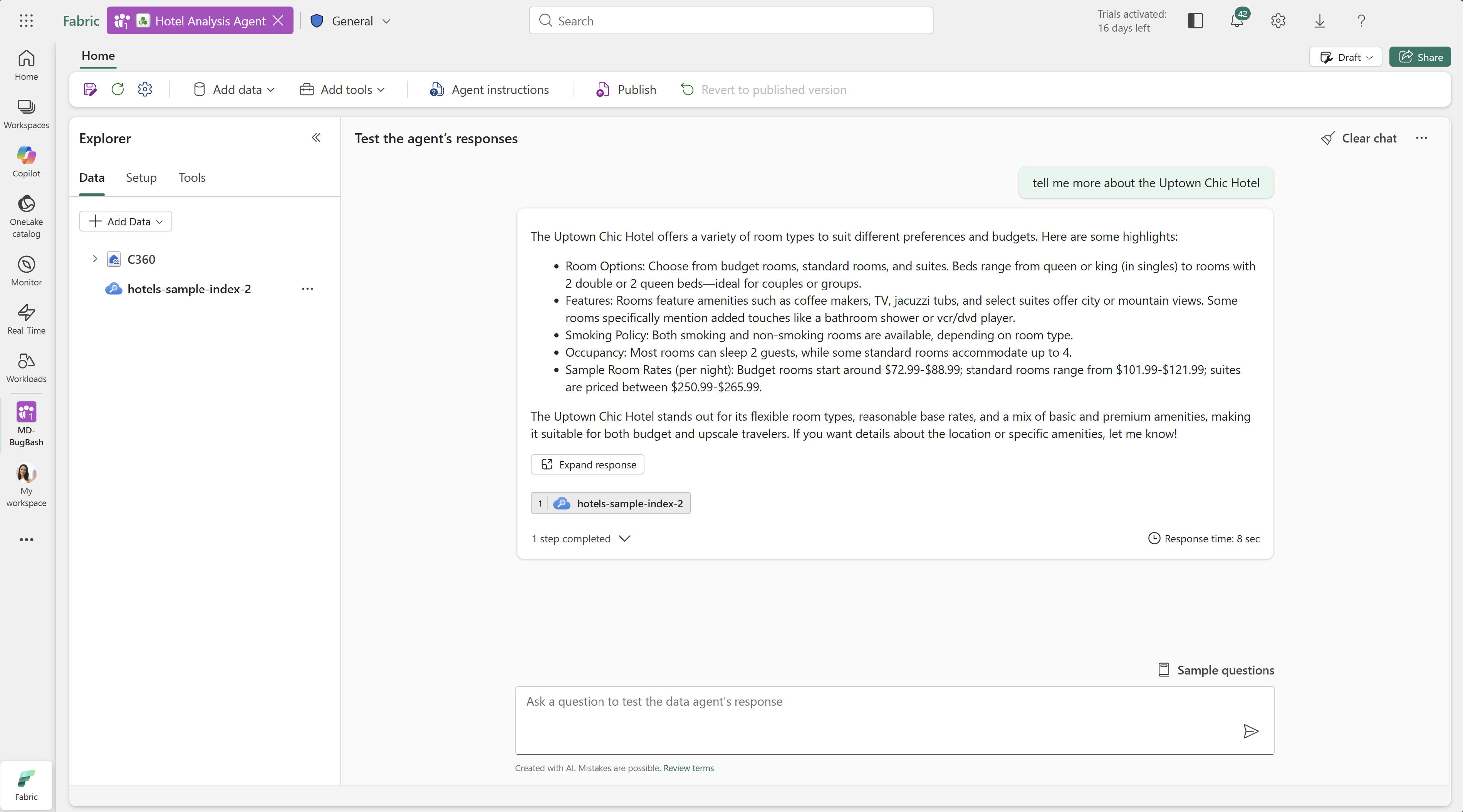Viewport: 1463px width, 812px height.
Task: Clear the chat
Action: point(1359,138)
